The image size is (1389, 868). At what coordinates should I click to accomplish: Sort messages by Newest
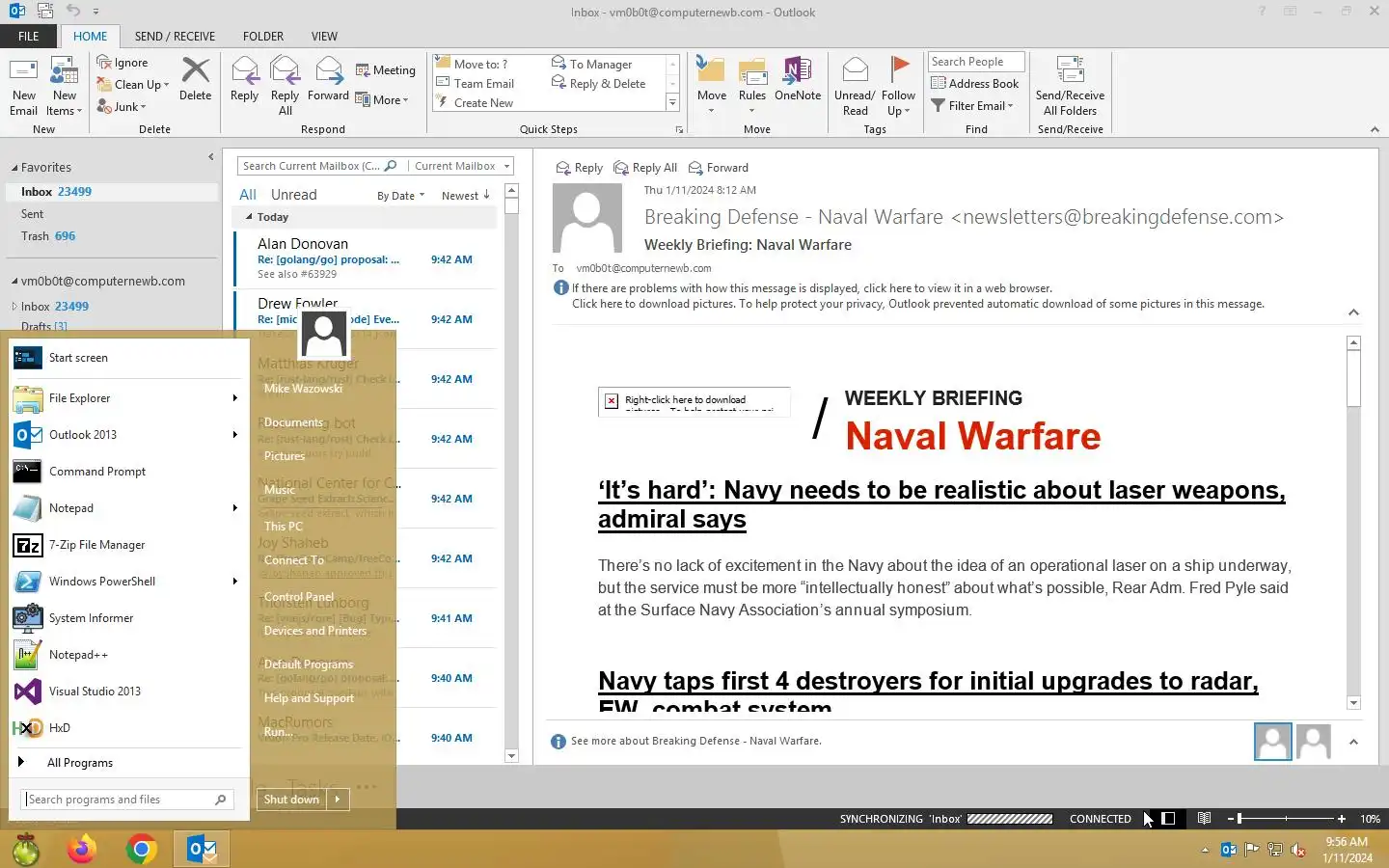[x=466, y=196]
